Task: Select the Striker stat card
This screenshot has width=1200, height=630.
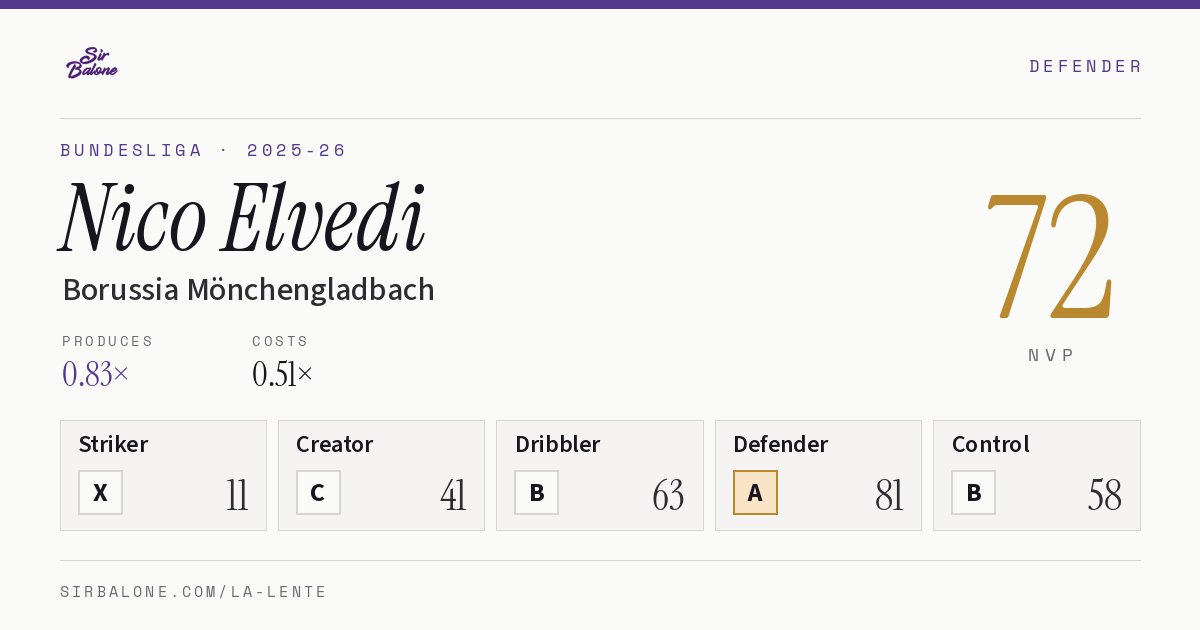Action: (x=163, y=475)
